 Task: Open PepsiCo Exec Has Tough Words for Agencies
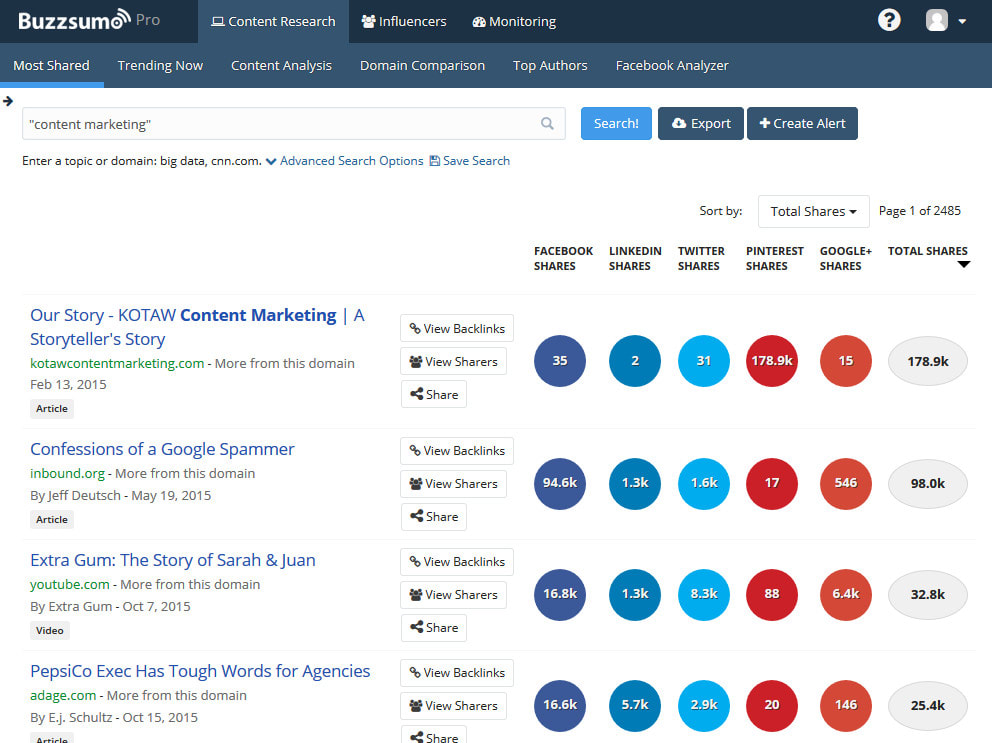pos(200,671)
